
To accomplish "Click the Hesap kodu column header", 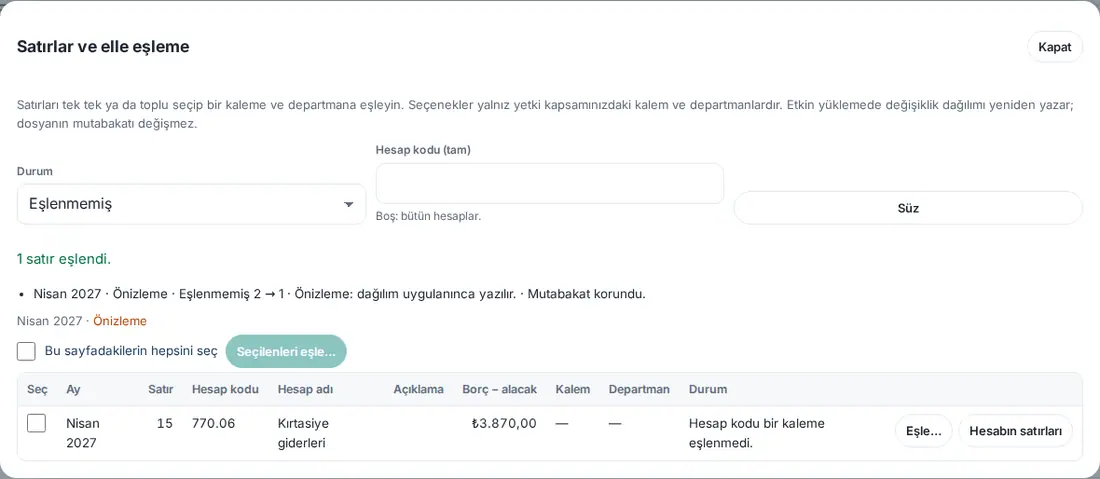I will [x=225, y=389].
